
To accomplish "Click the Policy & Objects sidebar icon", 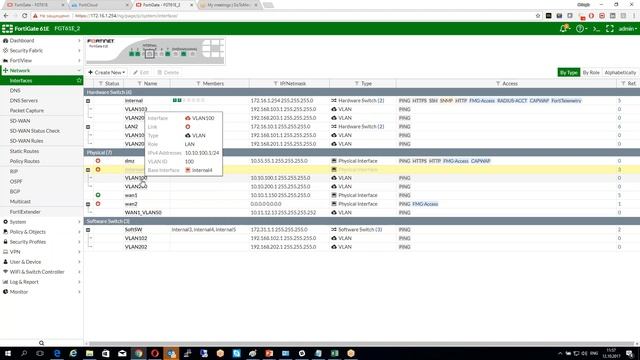I will (5, 231).
